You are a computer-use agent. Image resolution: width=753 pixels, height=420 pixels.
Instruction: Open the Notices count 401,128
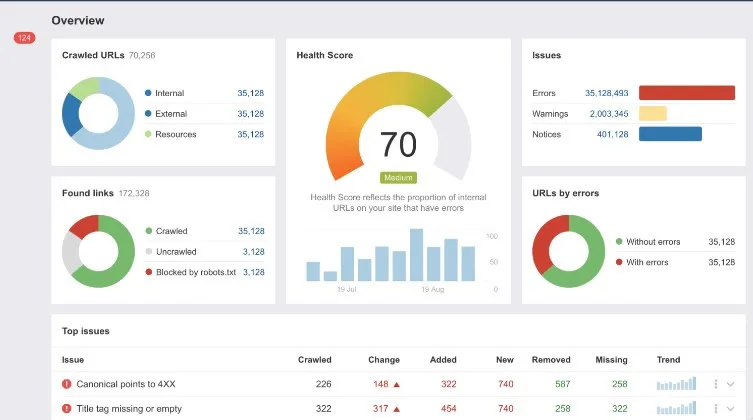tap(612, 134)
